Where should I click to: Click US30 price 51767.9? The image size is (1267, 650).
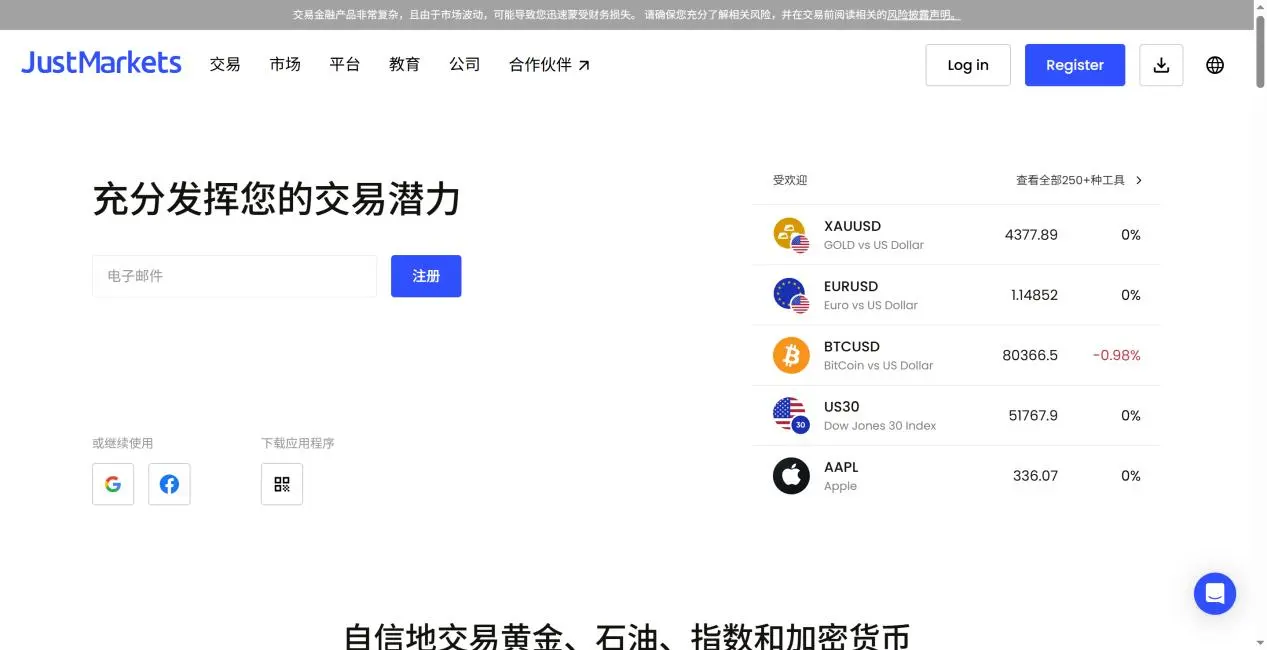click(1033, 415)
